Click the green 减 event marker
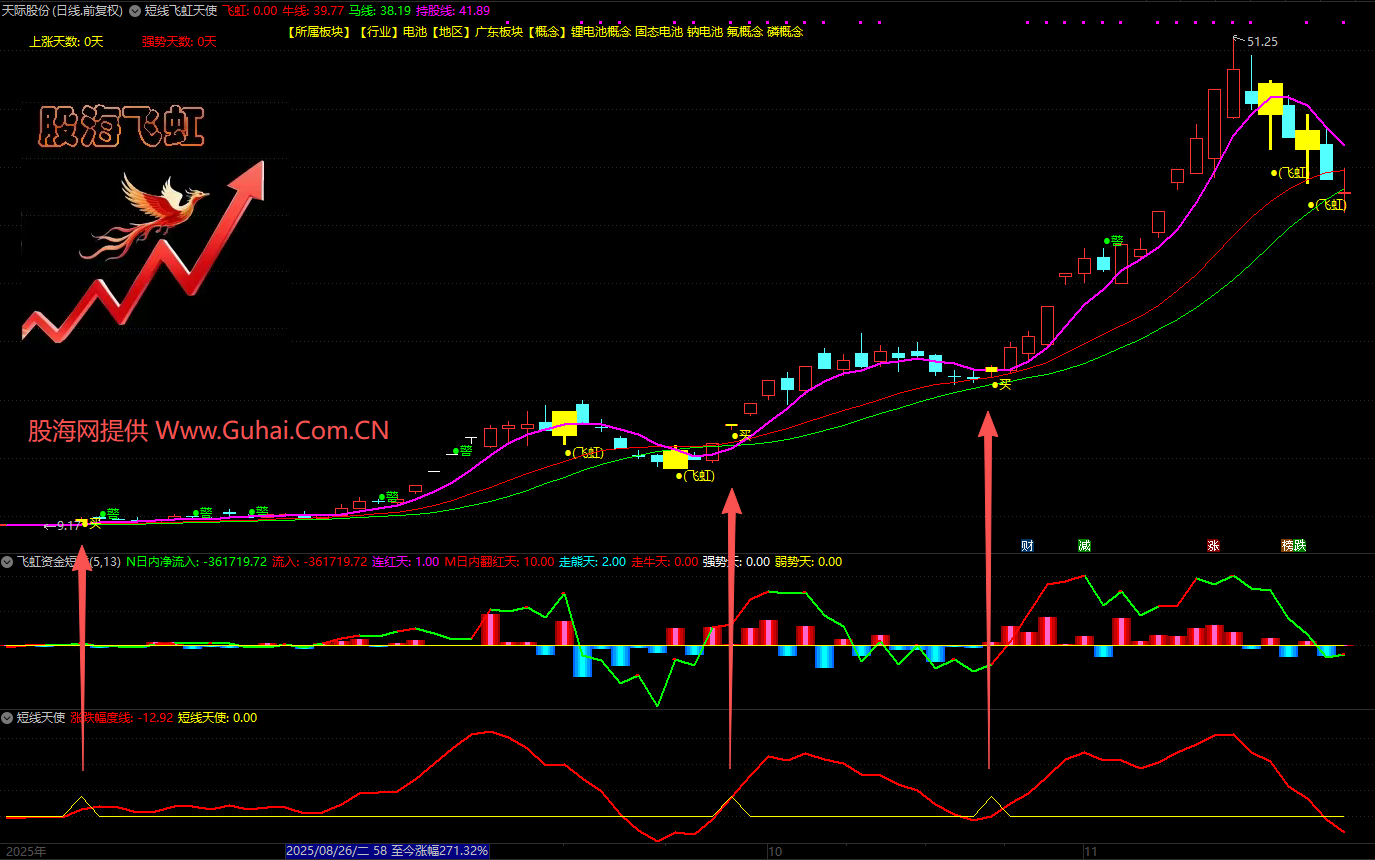Viewport: 1375px width, 860px height. pos(1084,546)
